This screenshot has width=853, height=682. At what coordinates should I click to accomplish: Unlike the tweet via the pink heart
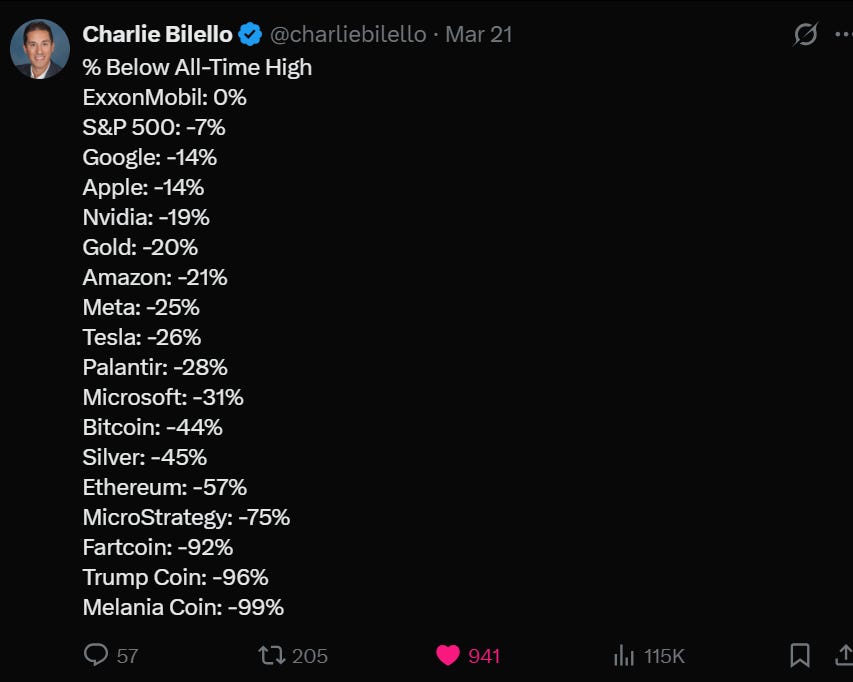coord(448,655)
